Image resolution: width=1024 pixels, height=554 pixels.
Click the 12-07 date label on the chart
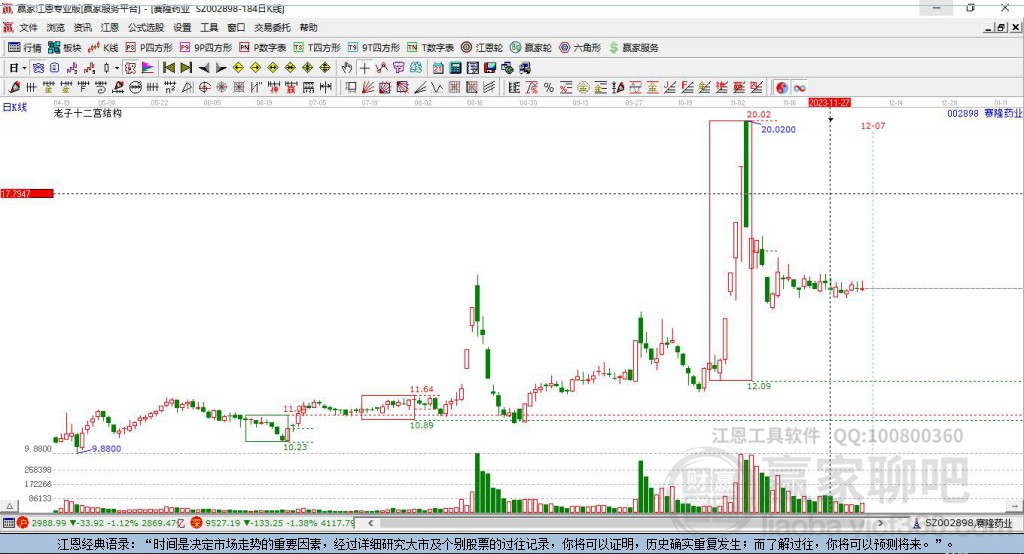pos(872,125)
